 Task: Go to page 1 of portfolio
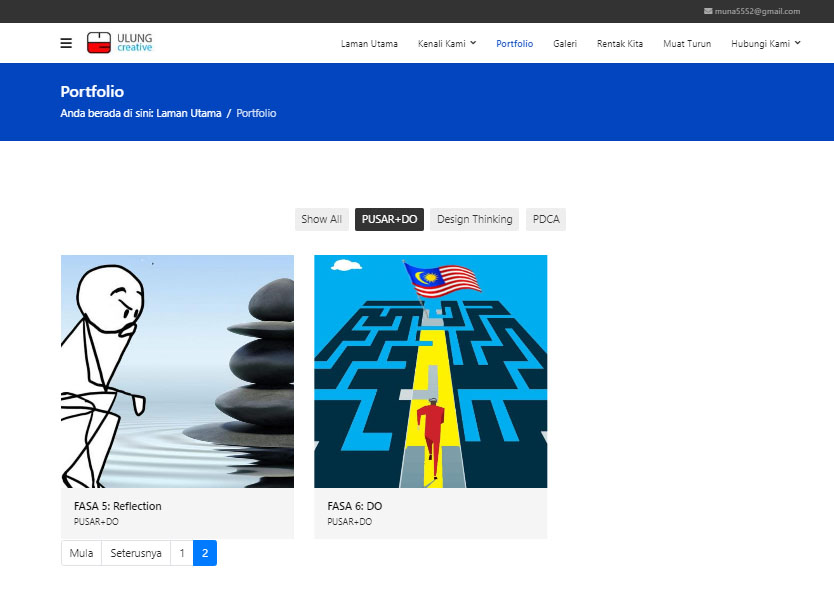tap(181, 553)
